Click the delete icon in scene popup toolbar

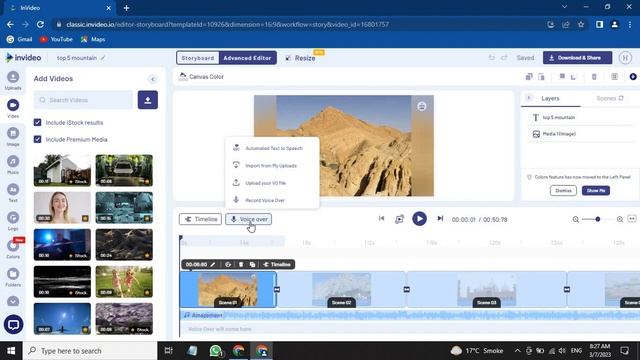241,264
